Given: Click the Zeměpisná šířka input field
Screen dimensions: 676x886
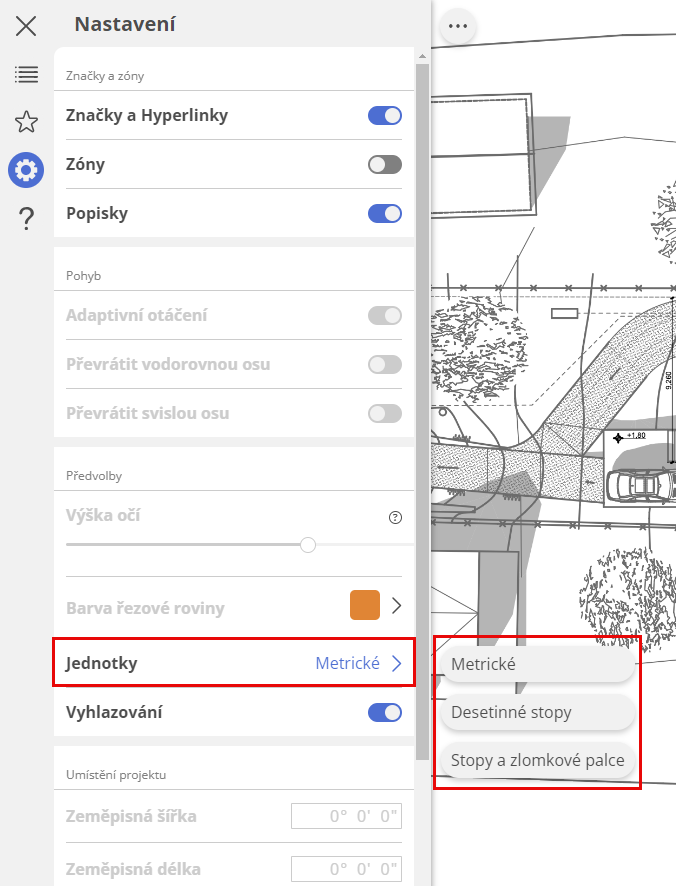Looking at the screenshot, I should pyautogui.click(x=346, y=816).
